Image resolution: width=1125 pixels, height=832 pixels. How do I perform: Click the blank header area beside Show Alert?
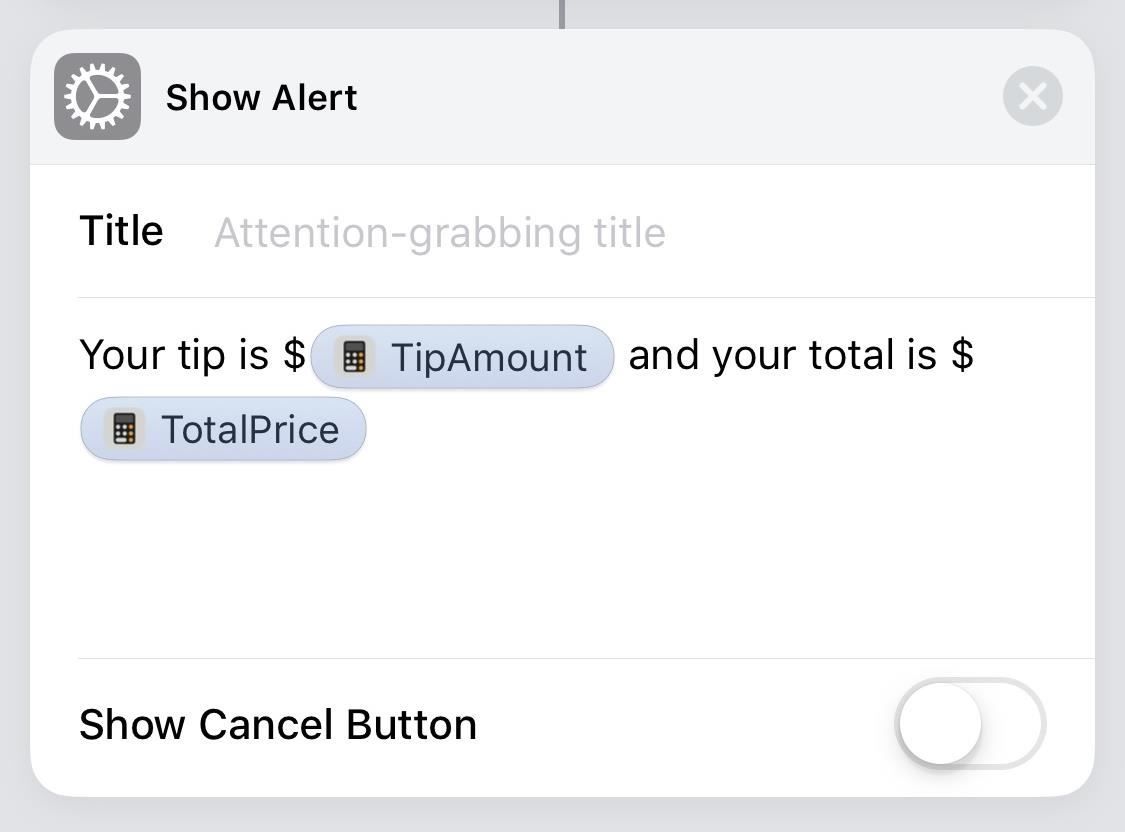(680, 97)
